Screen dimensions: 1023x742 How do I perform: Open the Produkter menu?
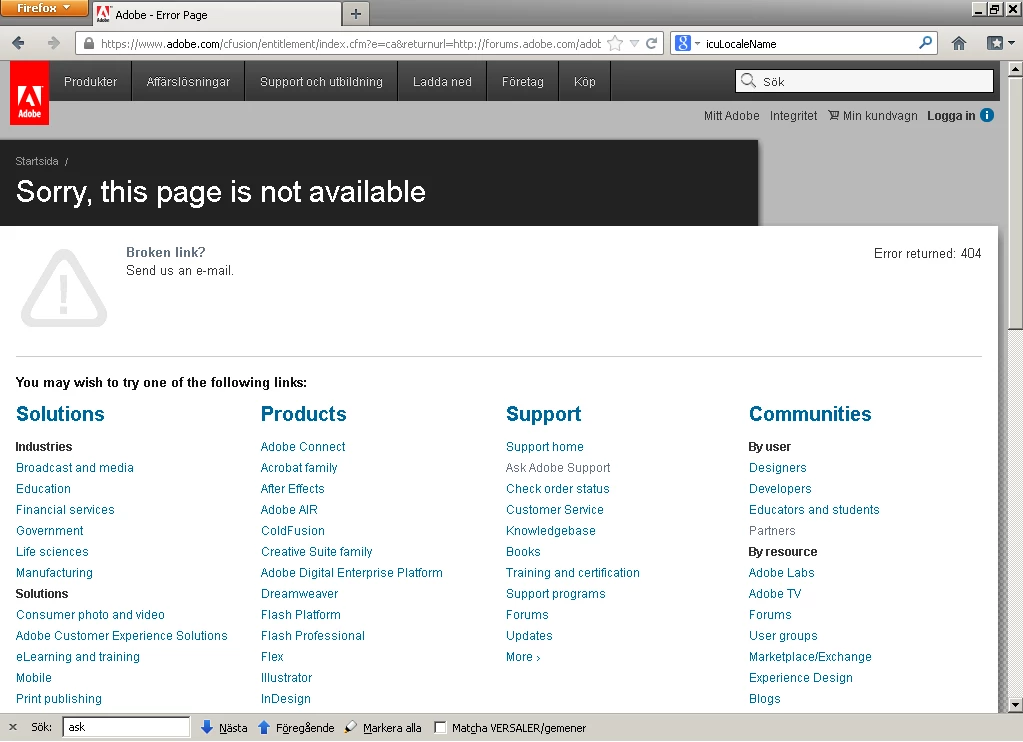coord(91,82)
